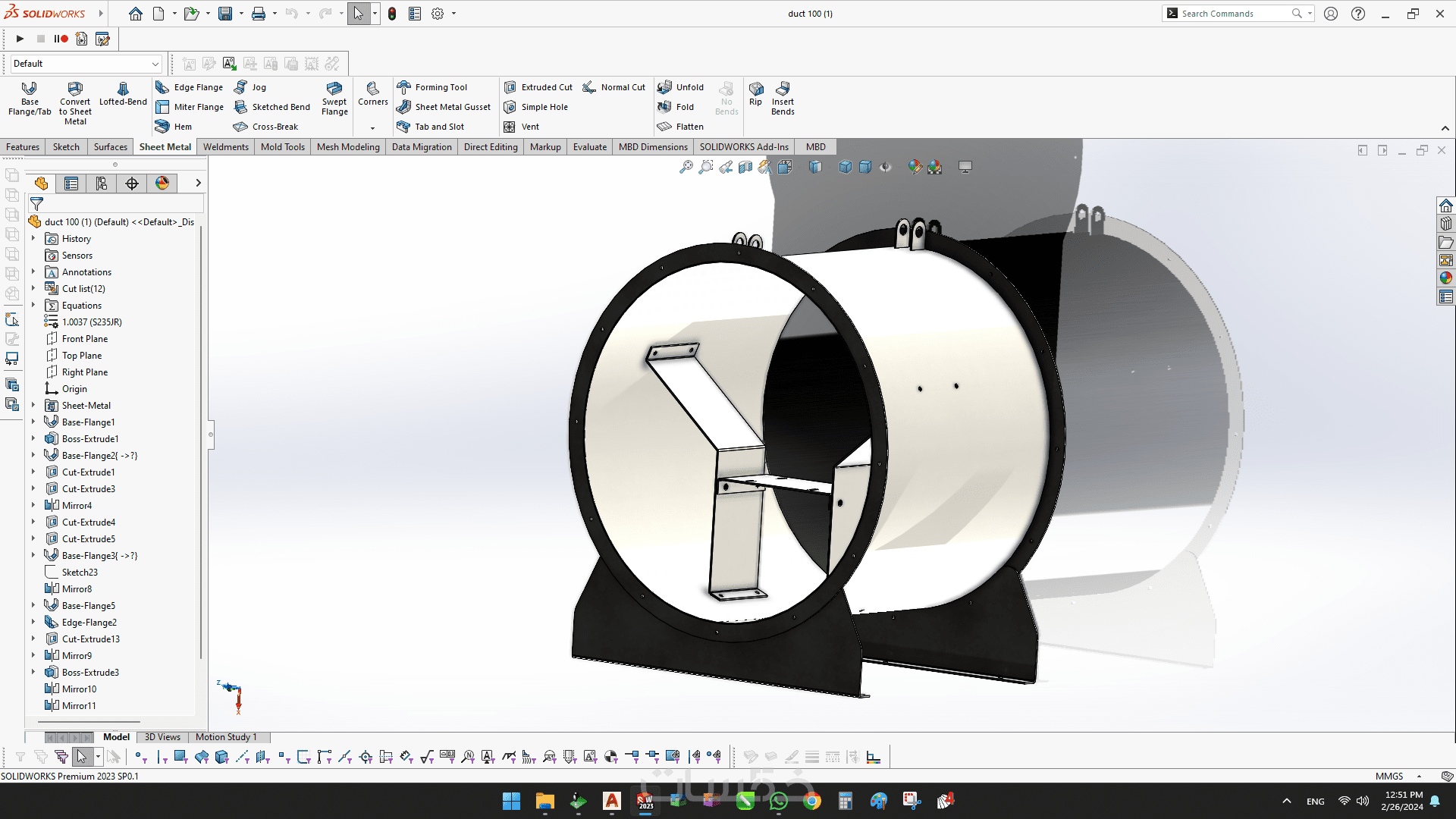Image resolution: width=1456 pixels, height=819 pixels.
Task: Select the Vent tool
Action: [x=522, y=127]
